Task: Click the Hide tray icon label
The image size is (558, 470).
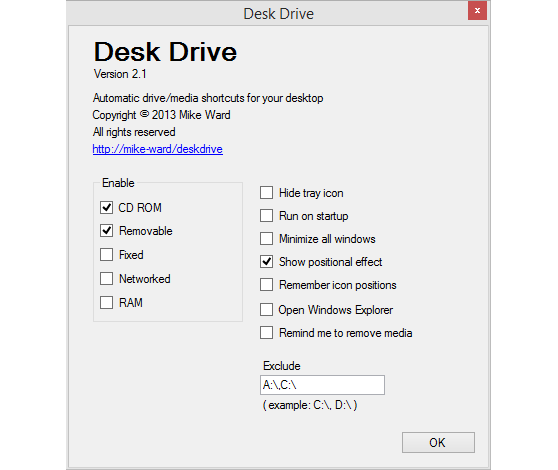Action: point(311,193)
